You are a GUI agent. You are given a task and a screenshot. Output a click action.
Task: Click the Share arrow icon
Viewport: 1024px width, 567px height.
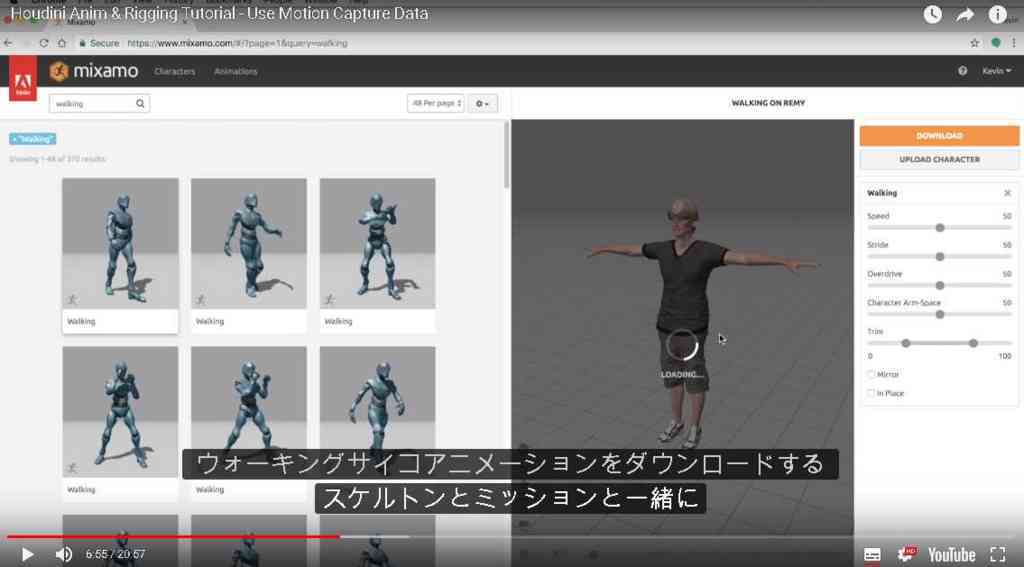965,14
